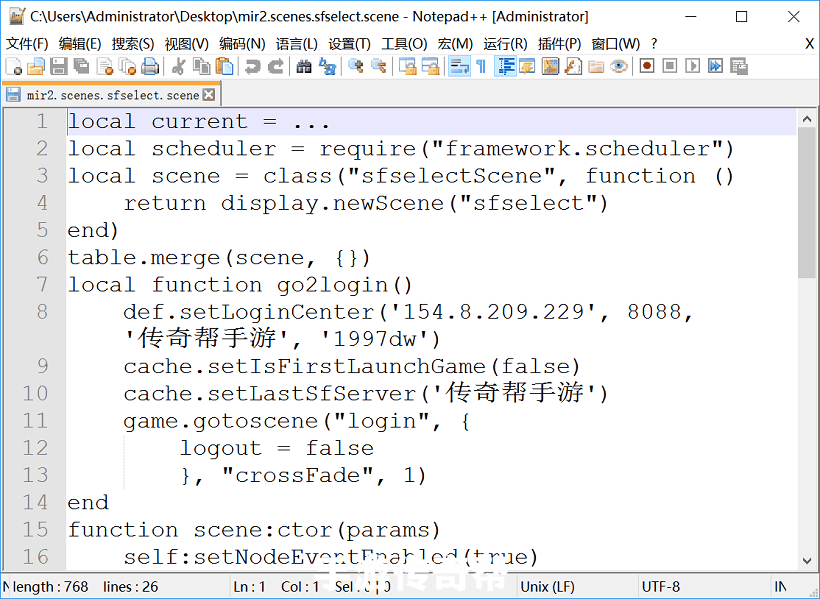Open the 设置(T) menu
Screen dimensions: 820x599
(x=349, y=44)
